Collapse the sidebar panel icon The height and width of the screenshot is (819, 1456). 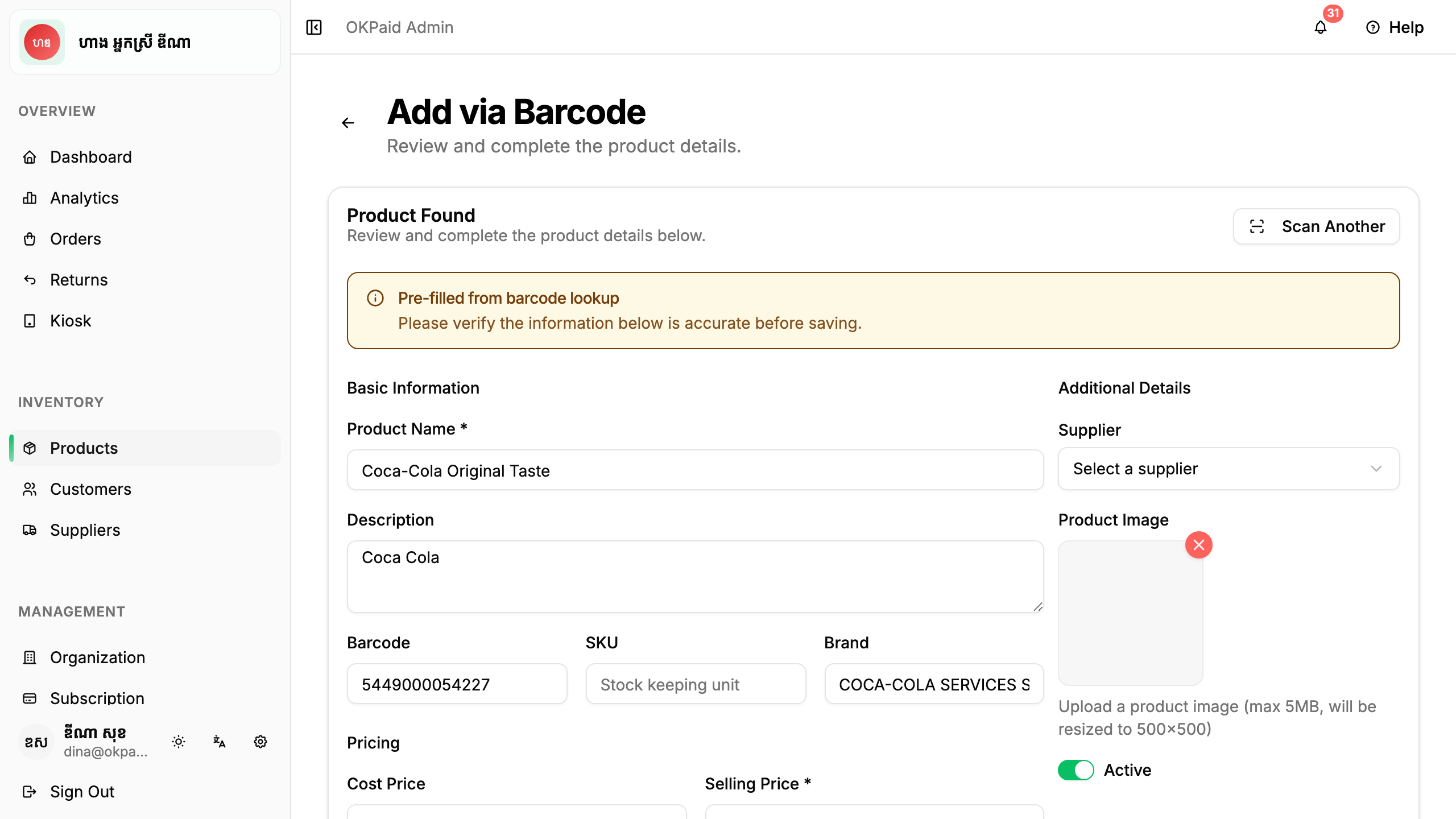point(314,27)
